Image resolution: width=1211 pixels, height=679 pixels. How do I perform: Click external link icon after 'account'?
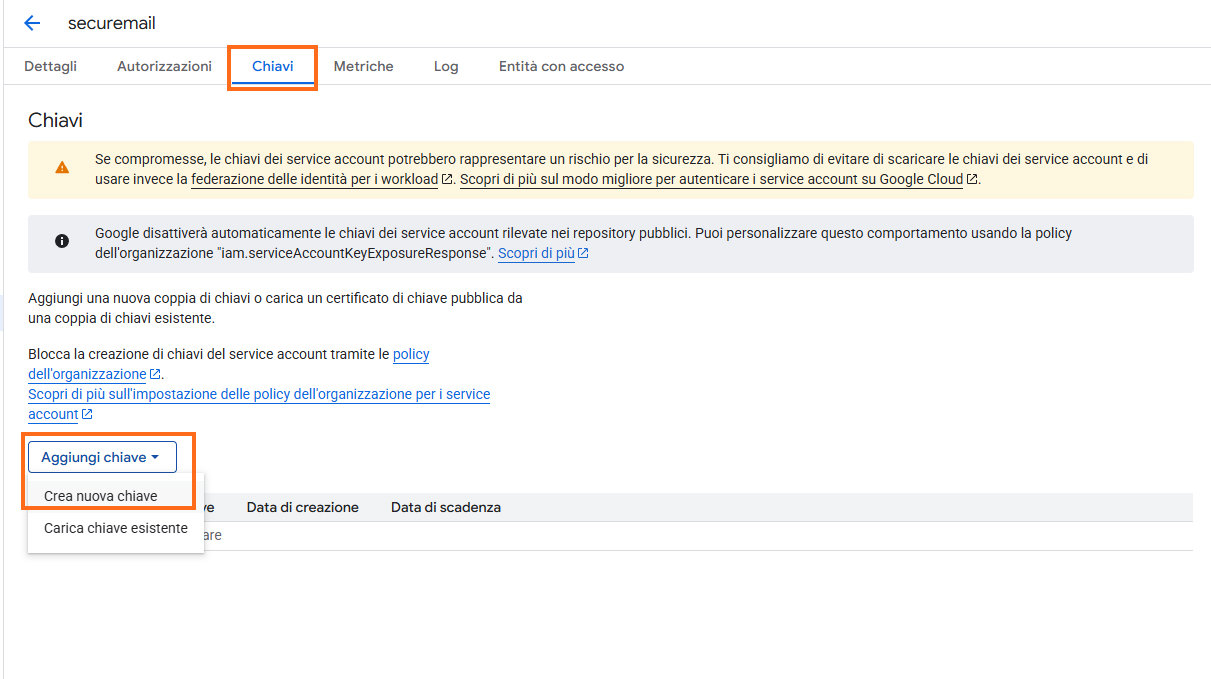87,415
